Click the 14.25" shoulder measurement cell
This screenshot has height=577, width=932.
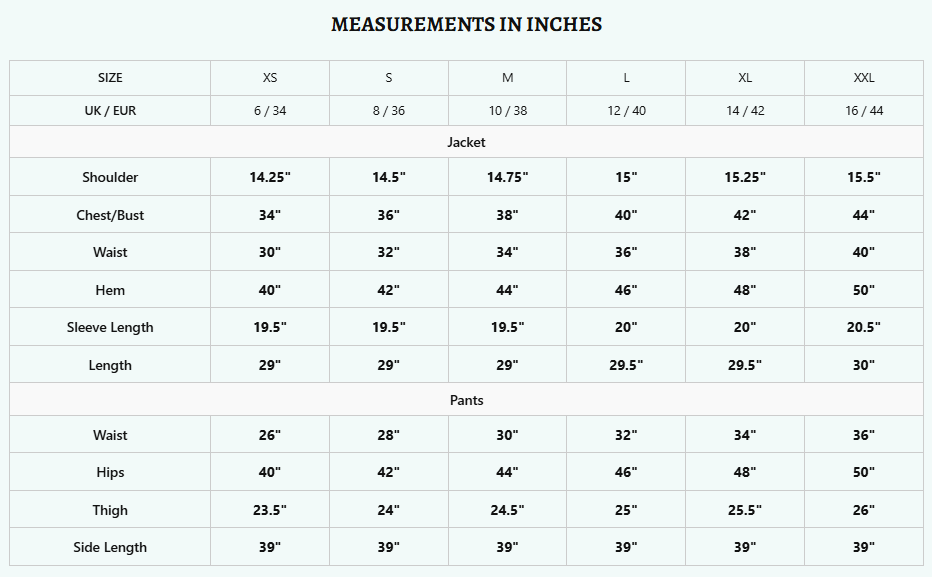(x=270, y=177)
